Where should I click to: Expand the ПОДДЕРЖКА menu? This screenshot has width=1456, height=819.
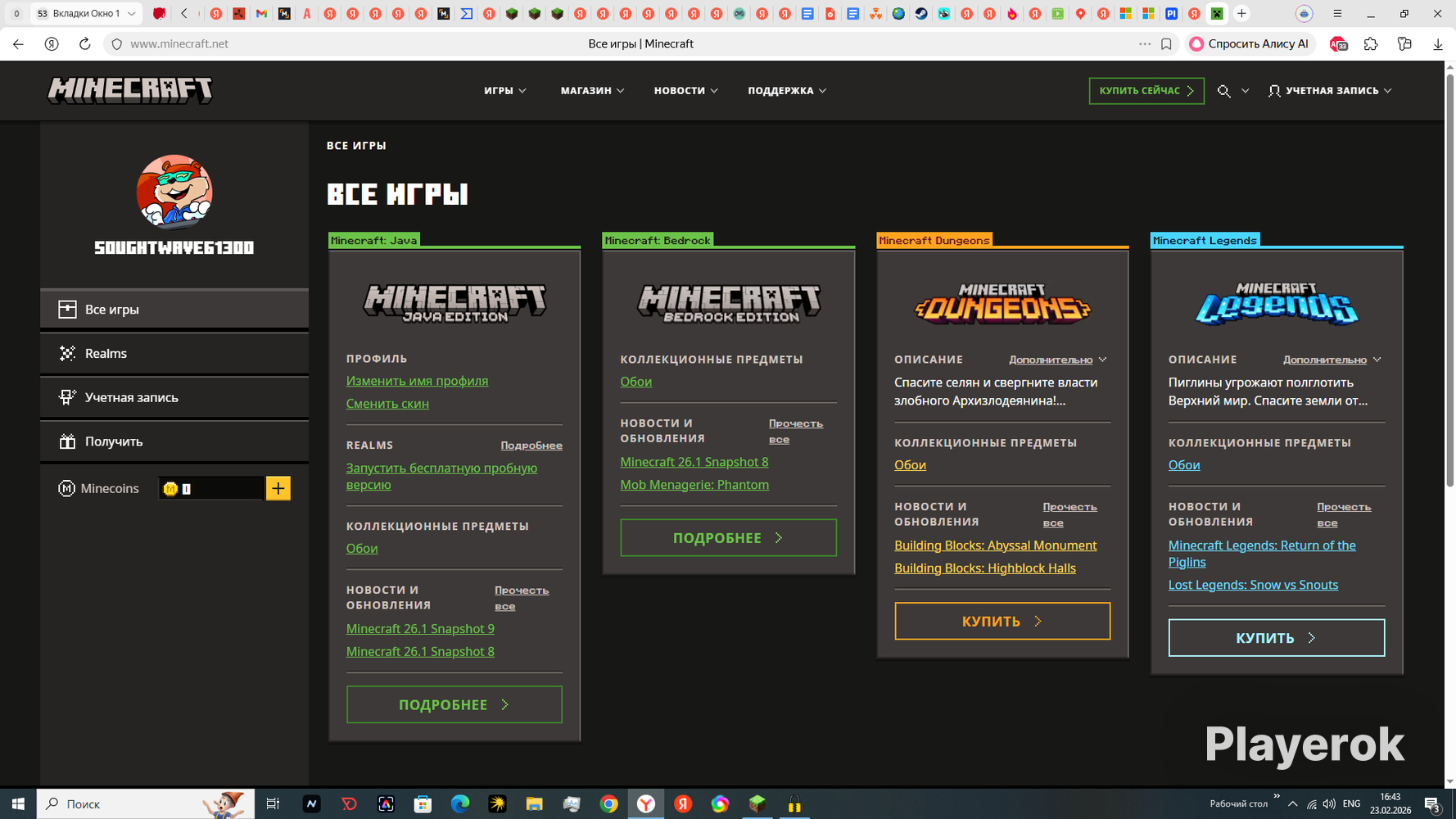click(x=787, y=91)
